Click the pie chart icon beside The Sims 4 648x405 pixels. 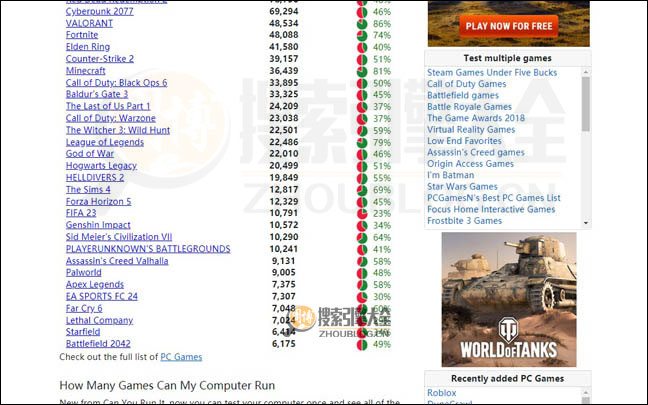(362, 191)
